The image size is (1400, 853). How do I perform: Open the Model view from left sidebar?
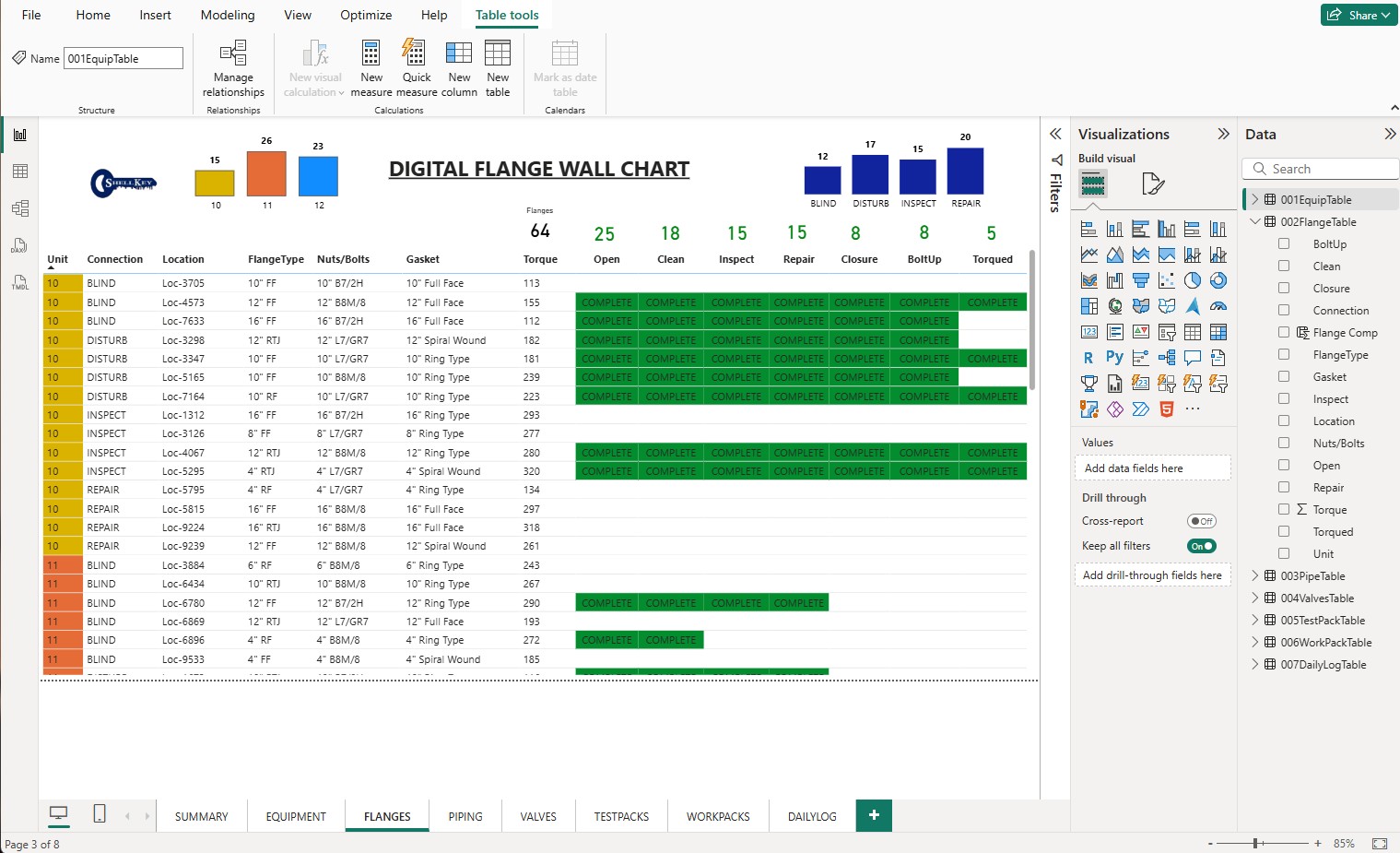pyautogui.click(x=20, y=208)
